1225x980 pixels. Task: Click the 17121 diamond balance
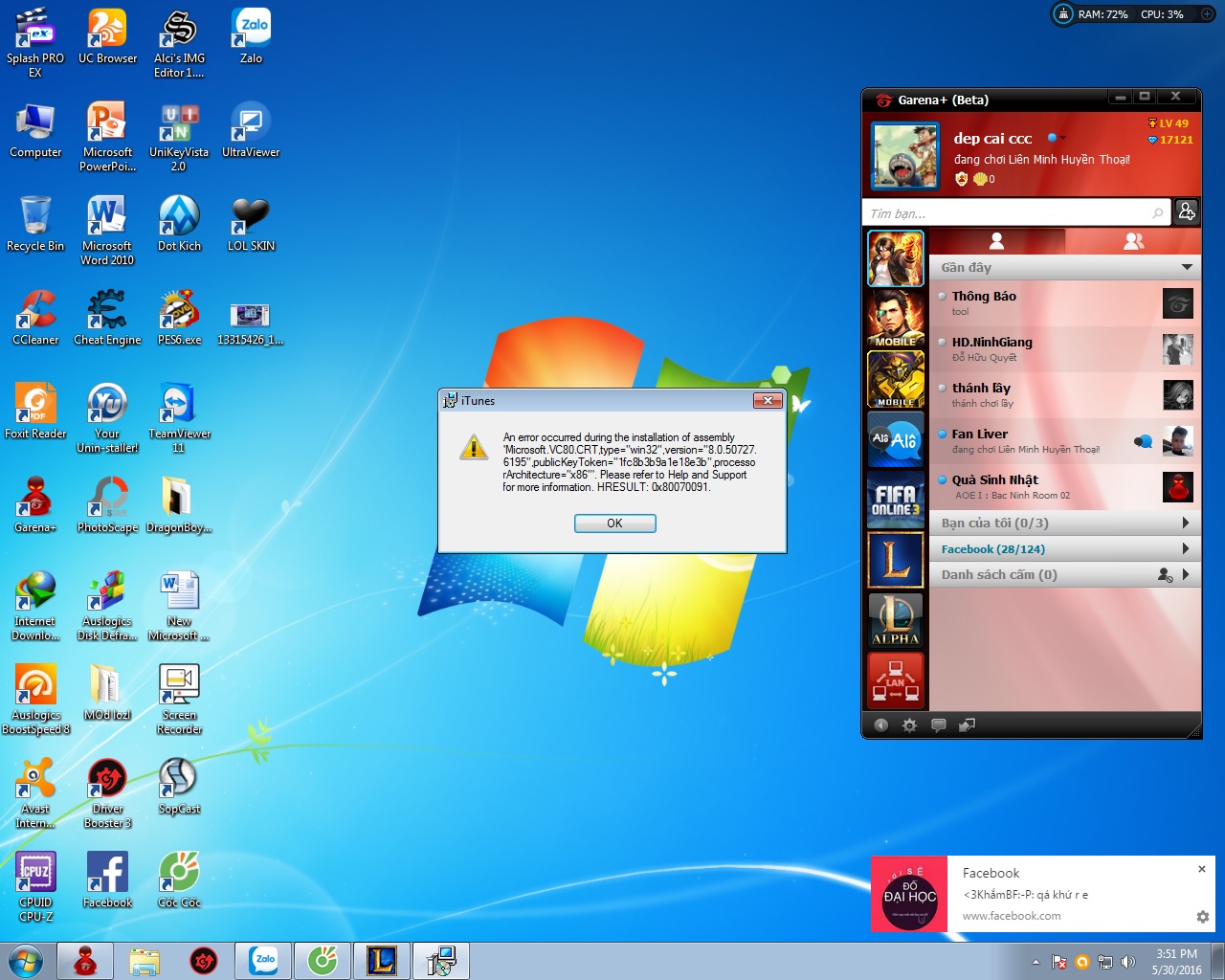pos(1170,140)
